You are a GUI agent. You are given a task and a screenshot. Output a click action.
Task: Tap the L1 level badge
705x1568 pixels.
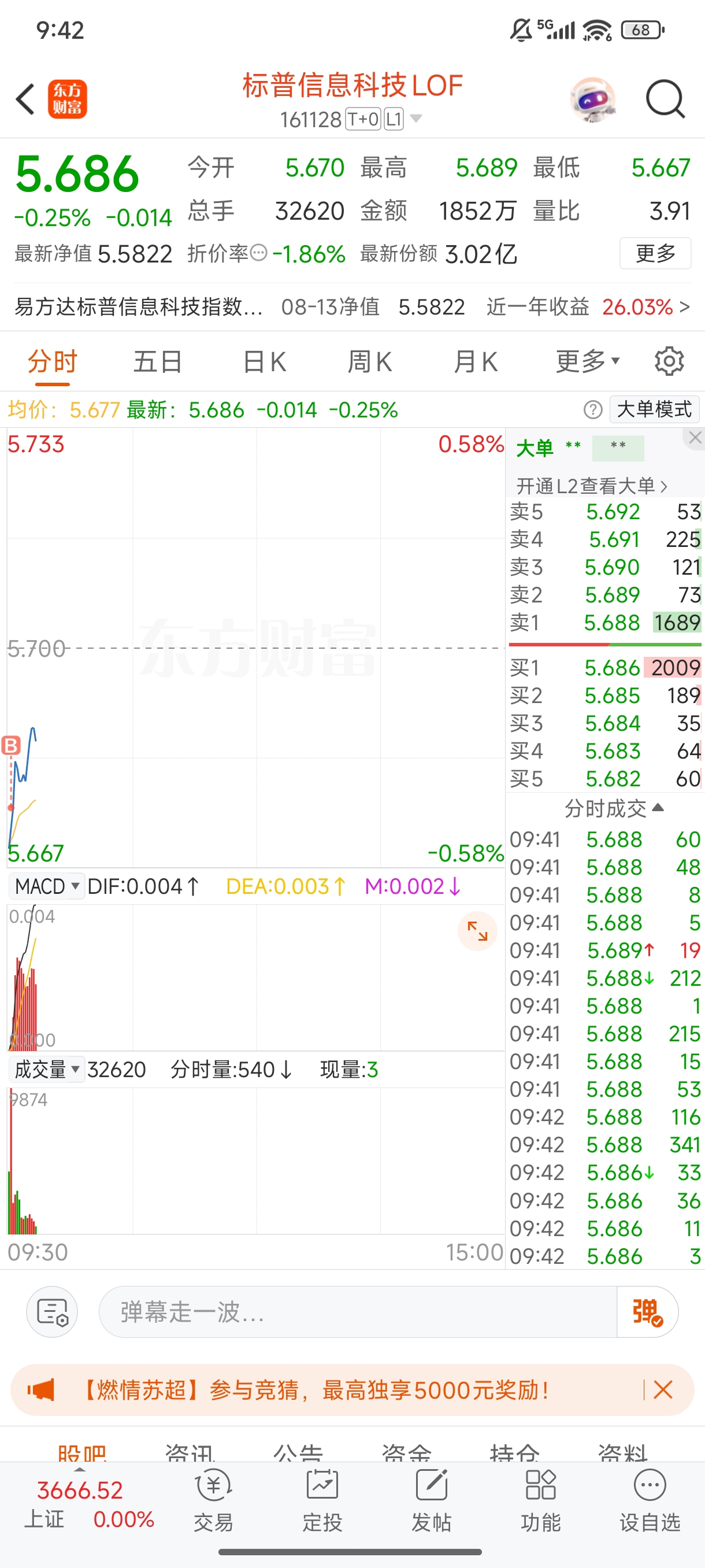coord(394,119)
